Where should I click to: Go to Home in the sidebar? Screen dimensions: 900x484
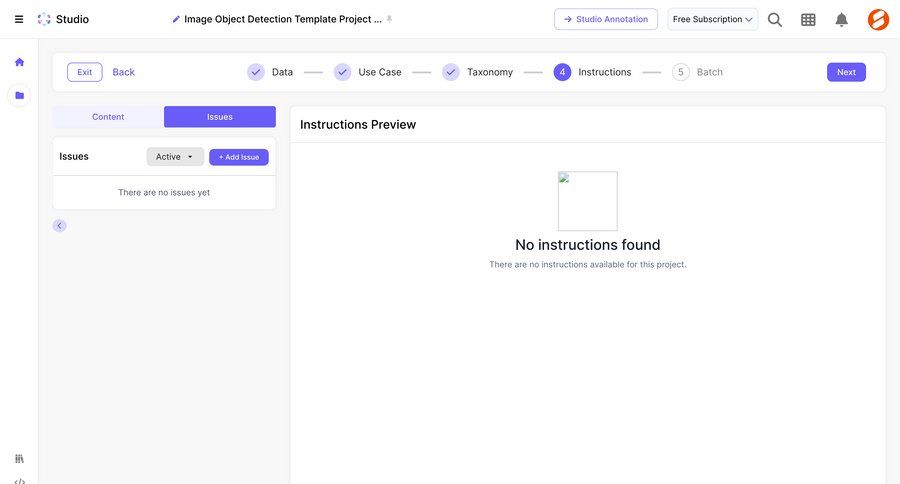click(20, 62)
